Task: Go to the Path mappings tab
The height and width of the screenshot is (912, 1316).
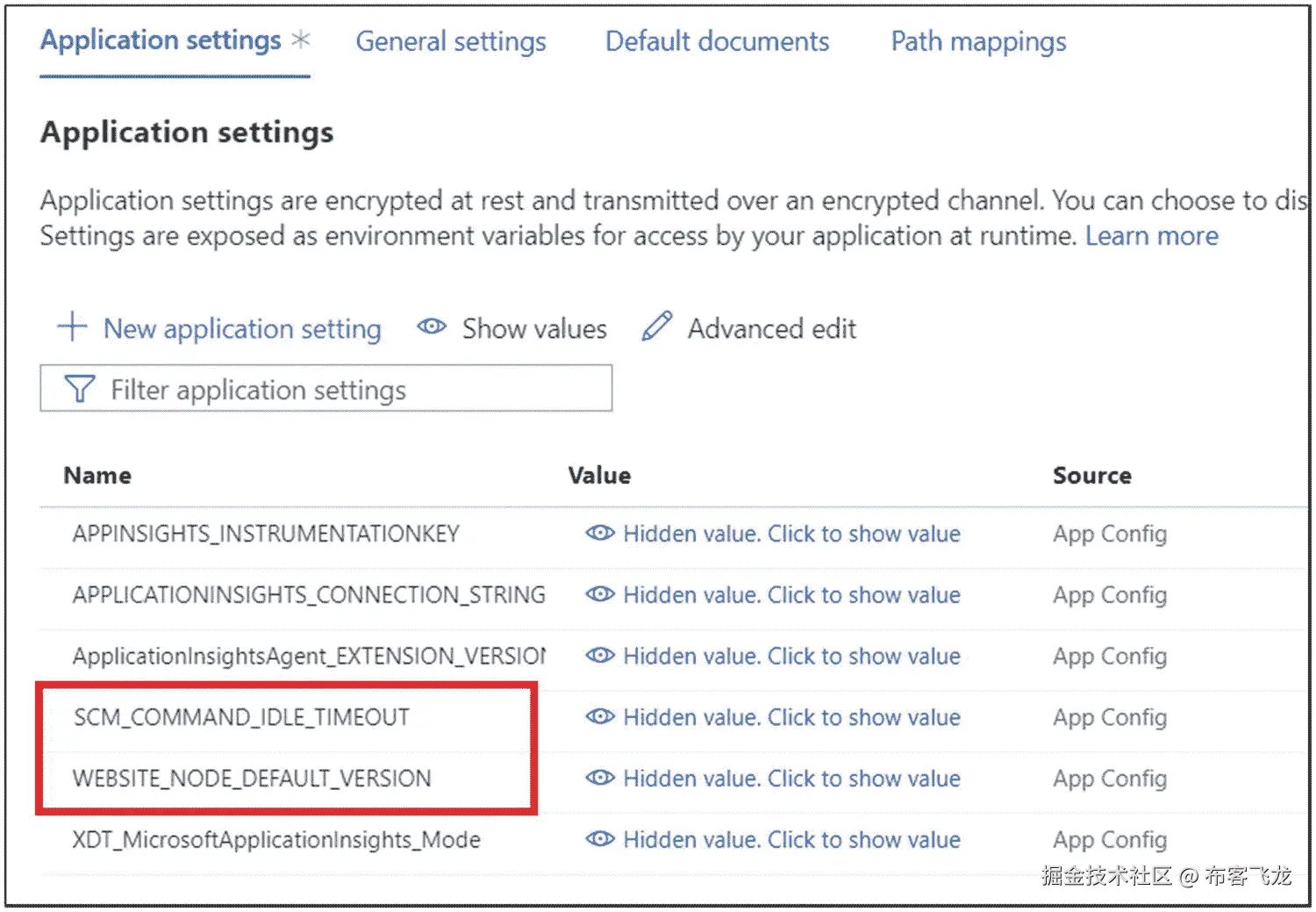Action: click(978, 41)
